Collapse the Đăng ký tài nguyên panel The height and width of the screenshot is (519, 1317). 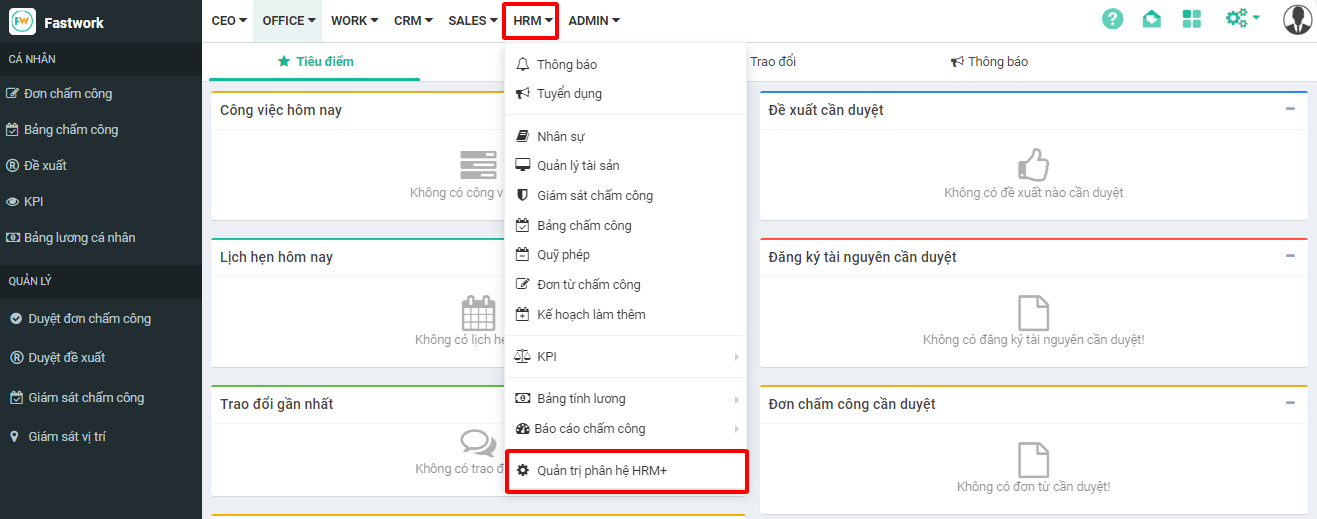tap(1290, 256)
